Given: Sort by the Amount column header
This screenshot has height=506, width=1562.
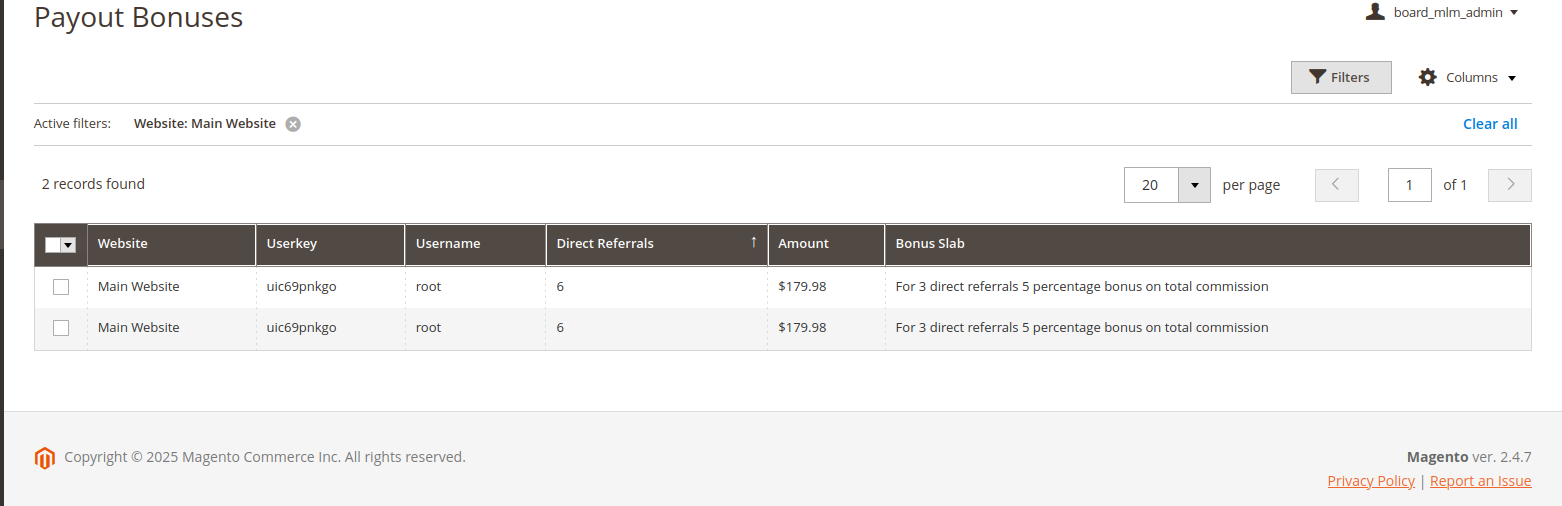Looking at the screenshot, I should (803, 244).
